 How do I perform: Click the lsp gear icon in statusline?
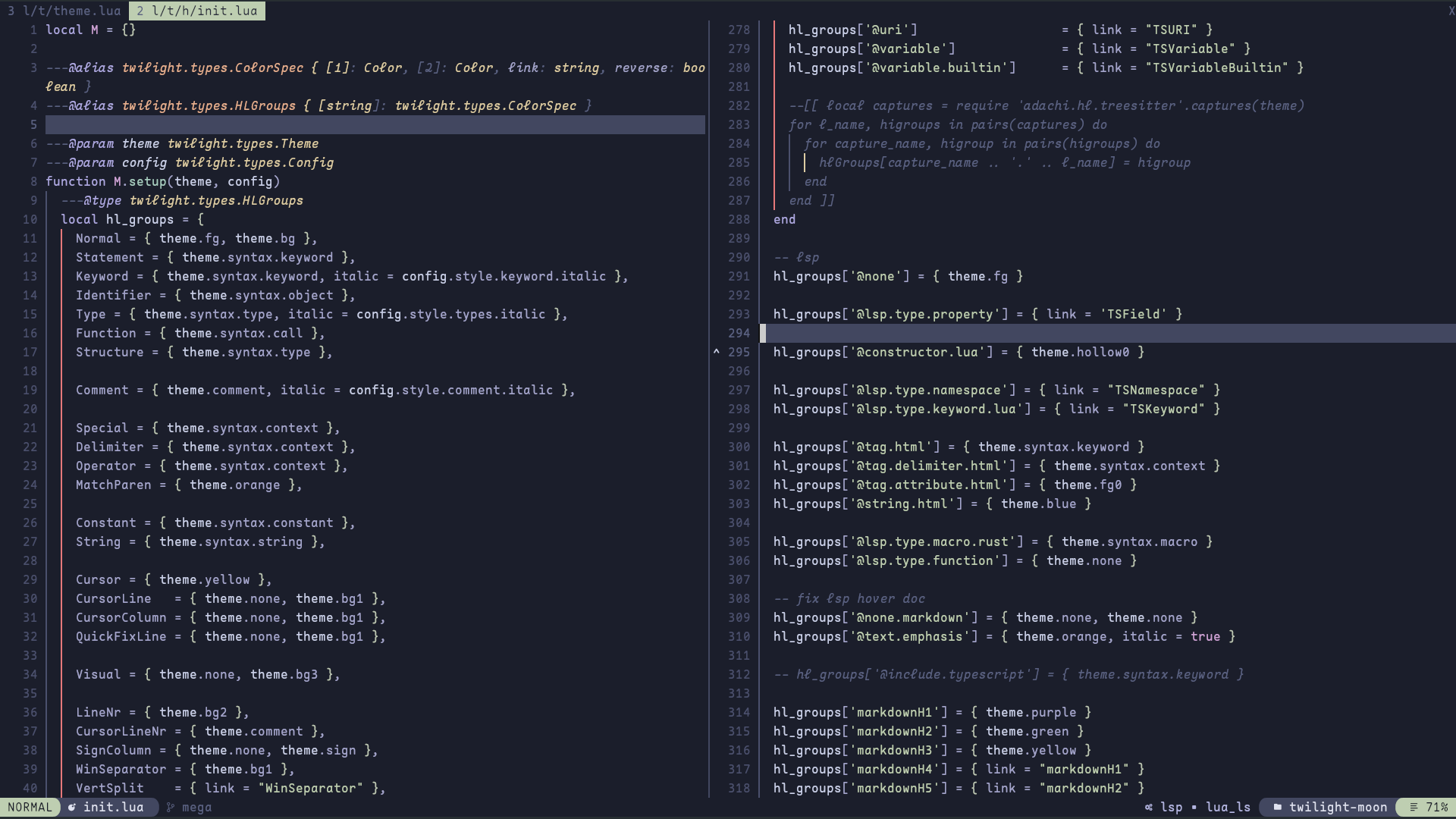pyautogui.click(x=1149, y=807)
